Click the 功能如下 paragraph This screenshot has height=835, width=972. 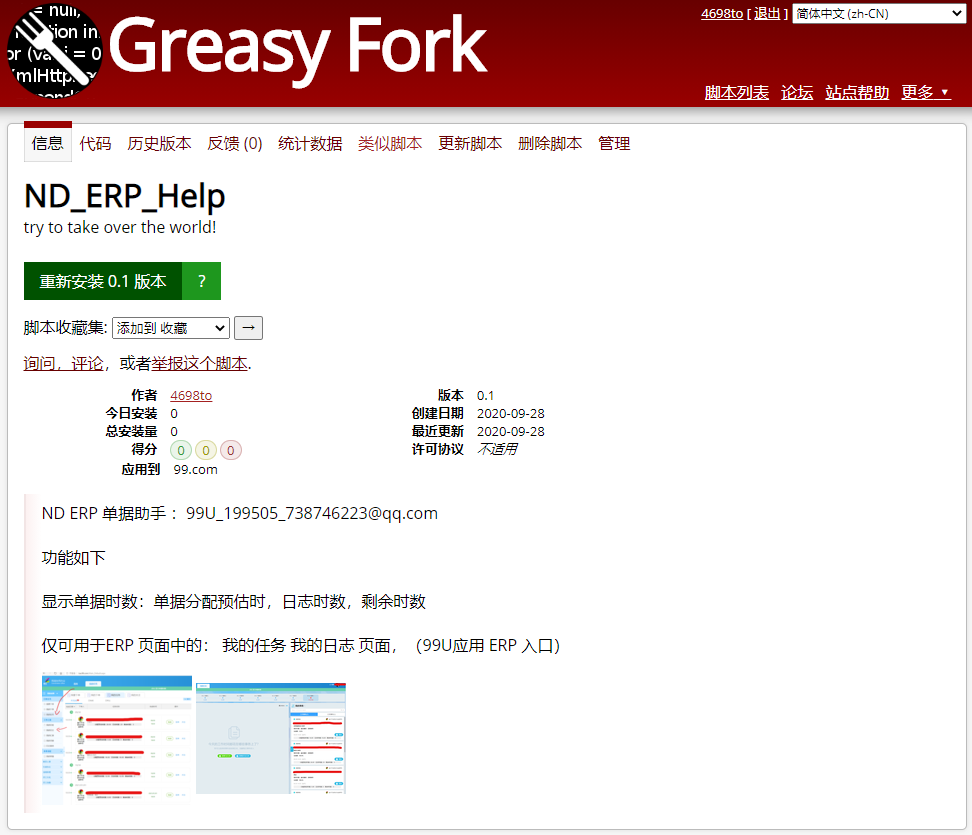[73, 557]
